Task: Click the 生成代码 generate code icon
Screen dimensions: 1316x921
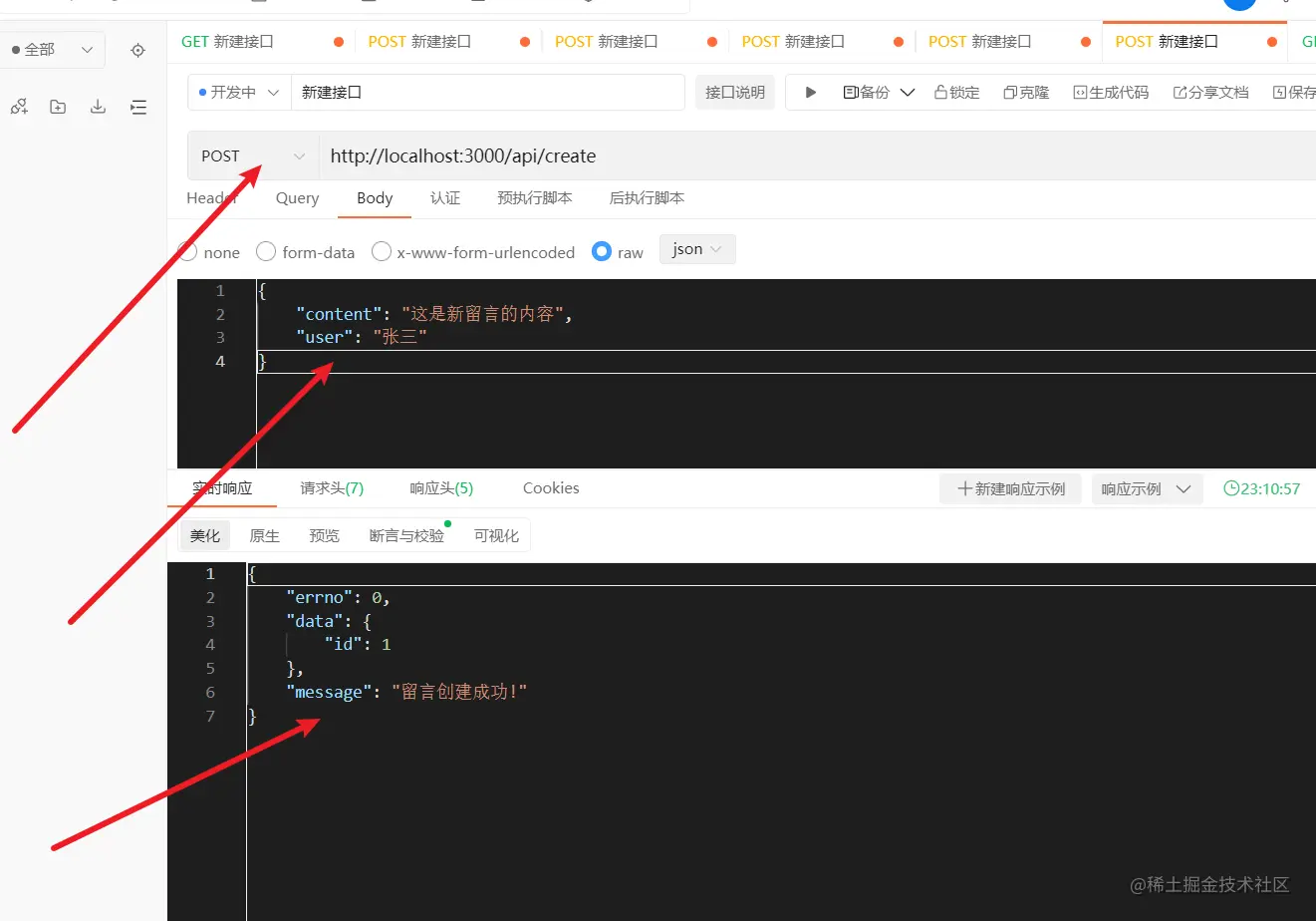Action: click(1080, 92)
